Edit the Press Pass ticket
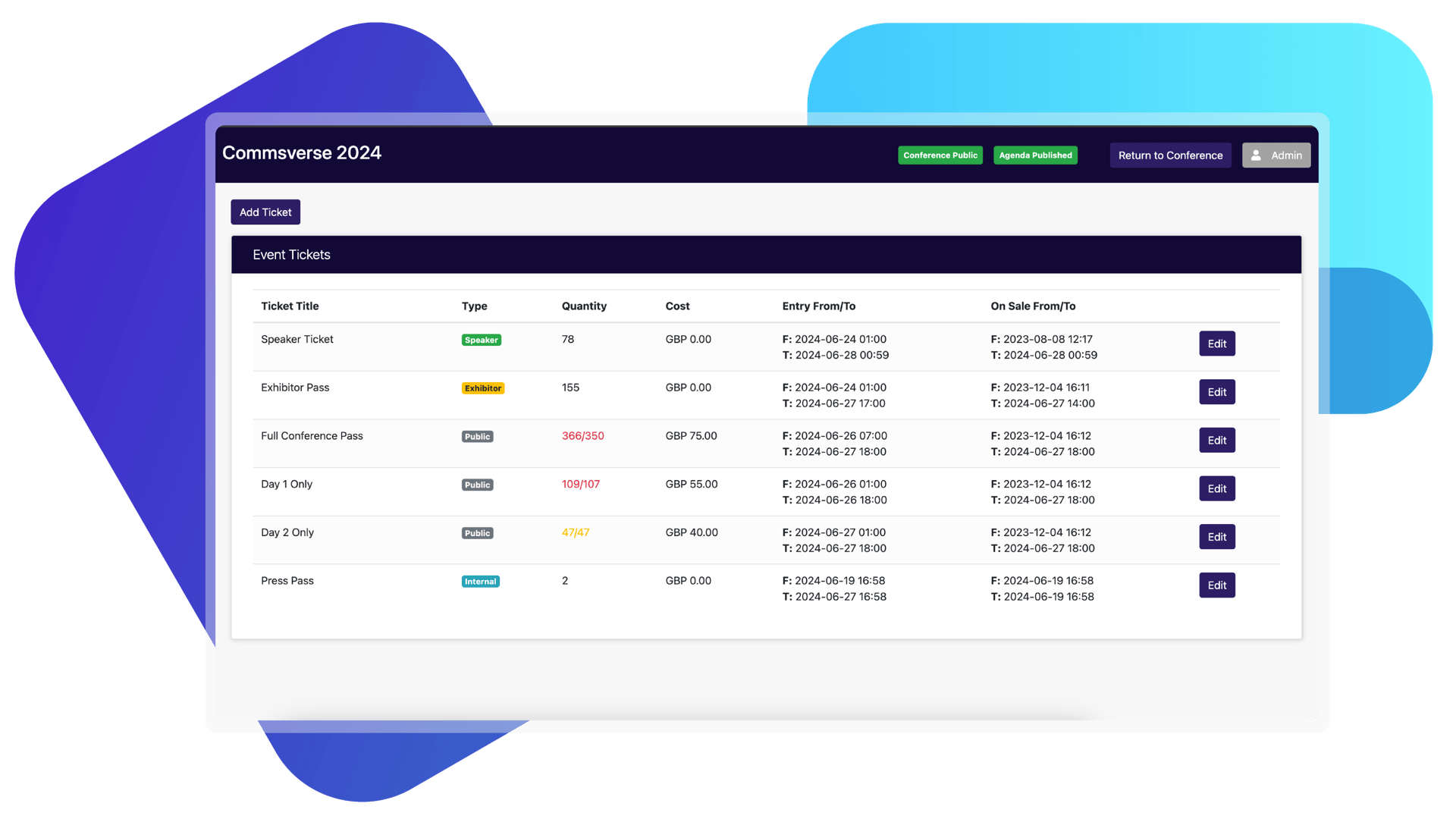Screen dimensions: 1456x819 tap(1217, 585)
